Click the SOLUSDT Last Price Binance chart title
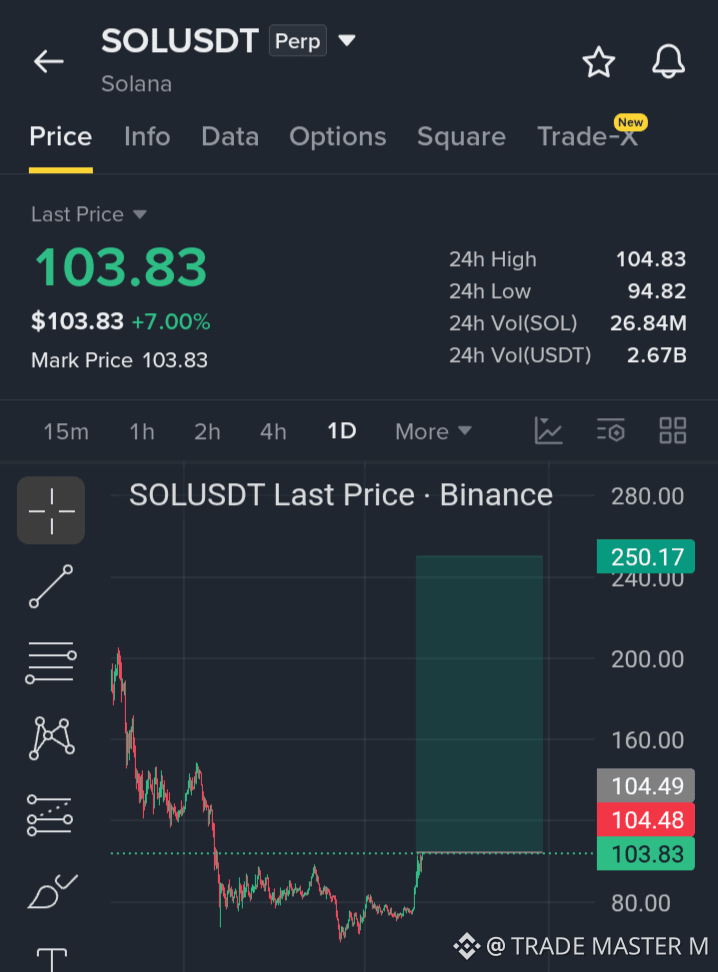 tap(341, 495)
